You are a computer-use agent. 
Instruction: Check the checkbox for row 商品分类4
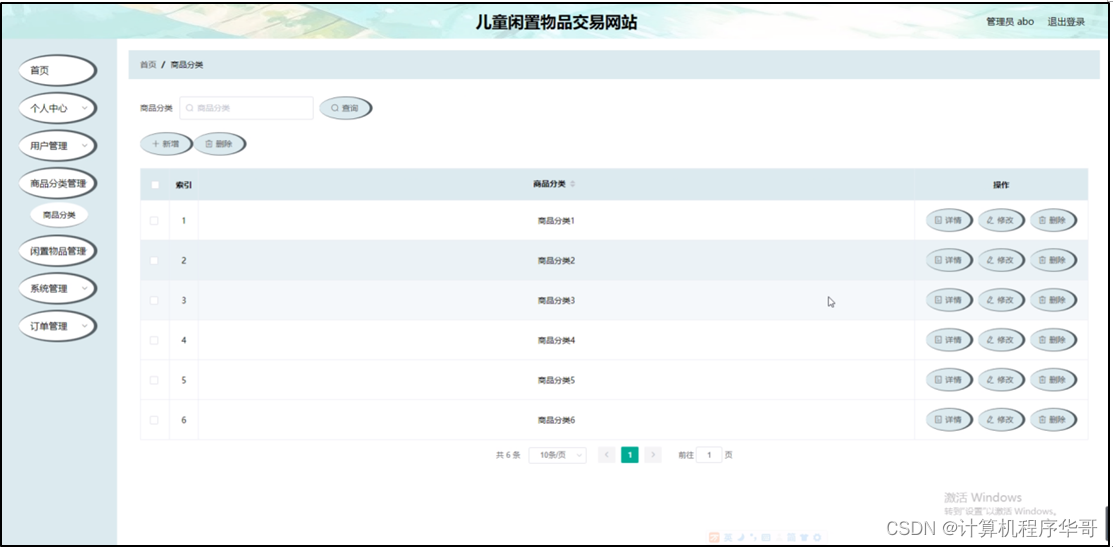point(154,340)
